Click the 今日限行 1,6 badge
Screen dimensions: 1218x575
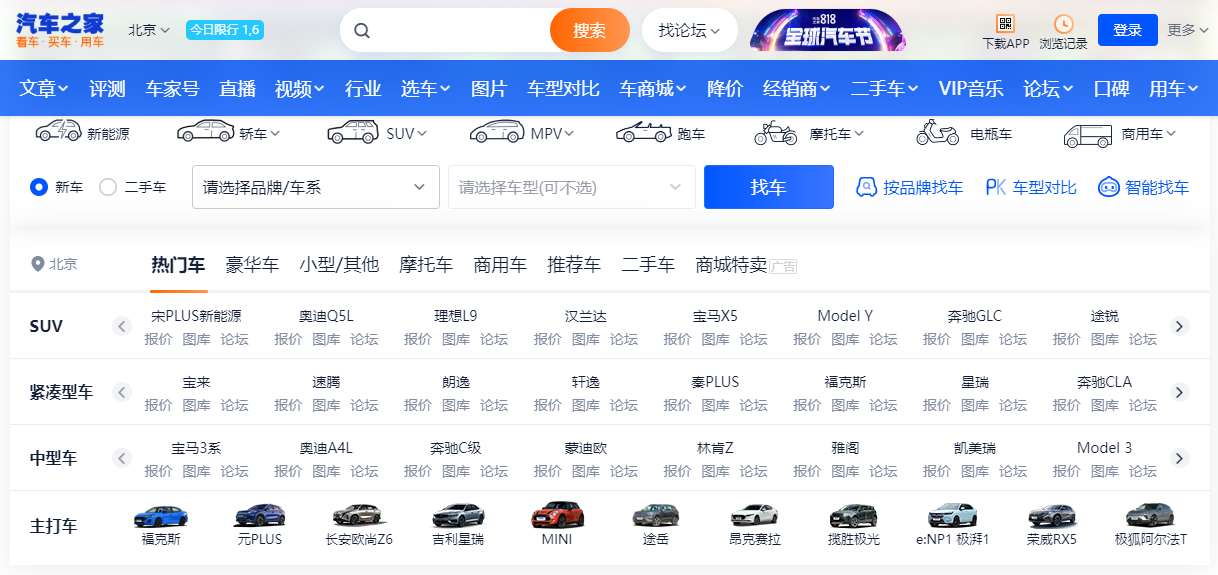point(225,30)
